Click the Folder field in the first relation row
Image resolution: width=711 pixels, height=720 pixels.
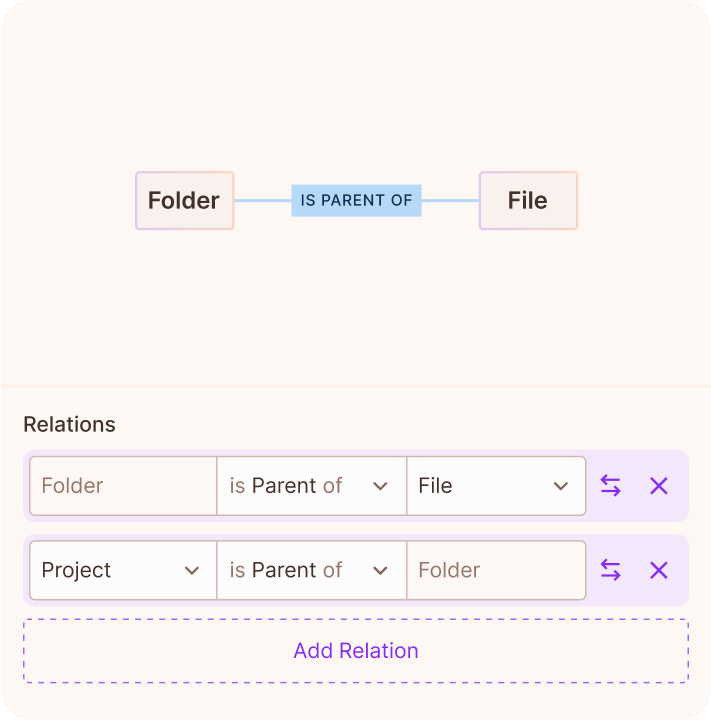pyautogui.click(x=122, y=486)
